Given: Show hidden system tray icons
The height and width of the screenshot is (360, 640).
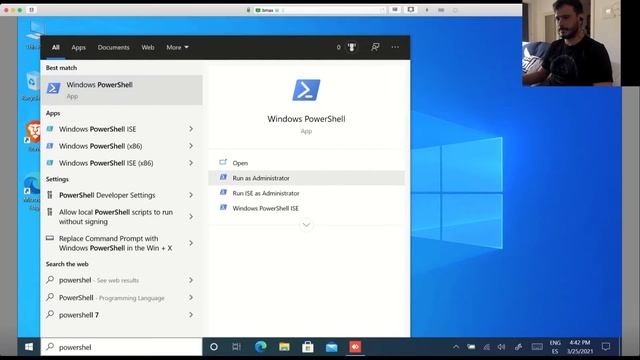Looking at the screenshot, I should click(456, 347).
